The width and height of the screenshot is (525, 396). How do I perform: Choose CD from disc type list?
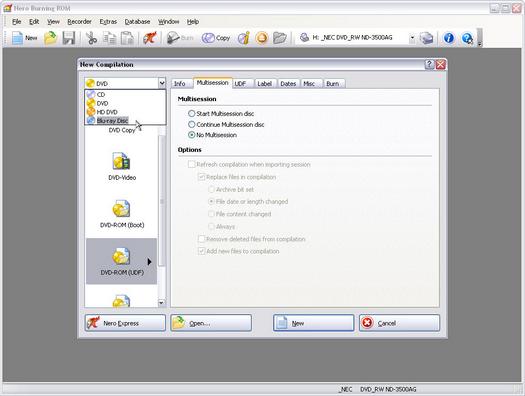[125, 95]
